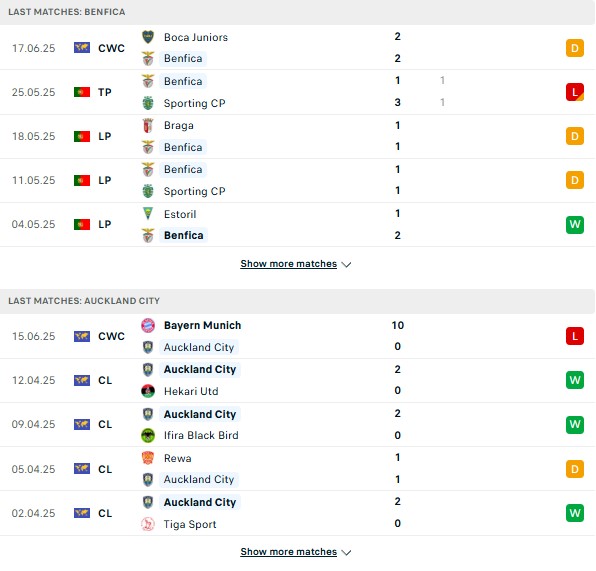Click the Last Matches: Auckland City header
Image resolution: width=596 pixels, height=571 pixels.
click(x=297, y=301)
